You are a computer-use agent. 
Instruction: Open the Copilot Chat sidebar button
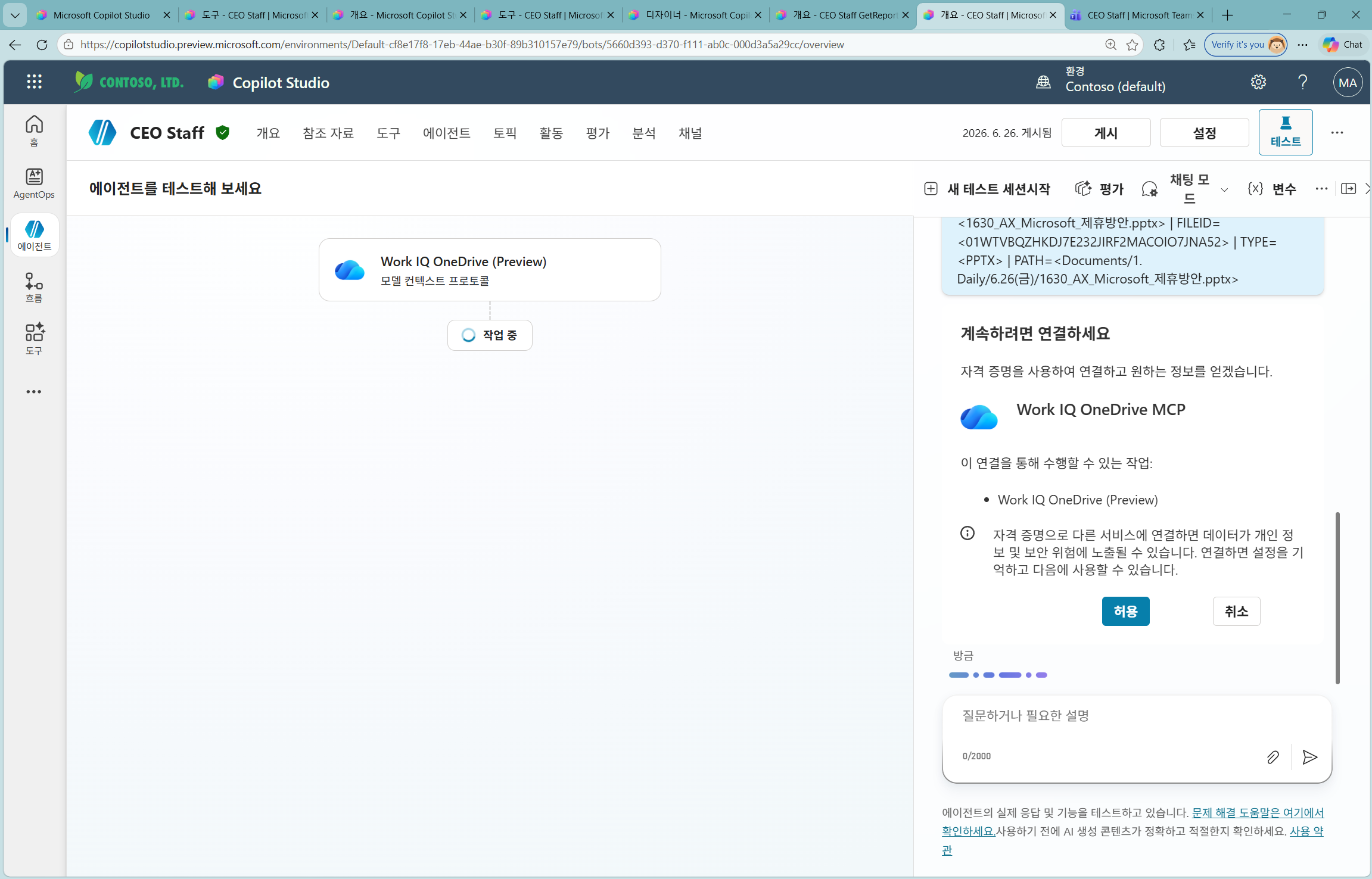tap(1342, 45)
